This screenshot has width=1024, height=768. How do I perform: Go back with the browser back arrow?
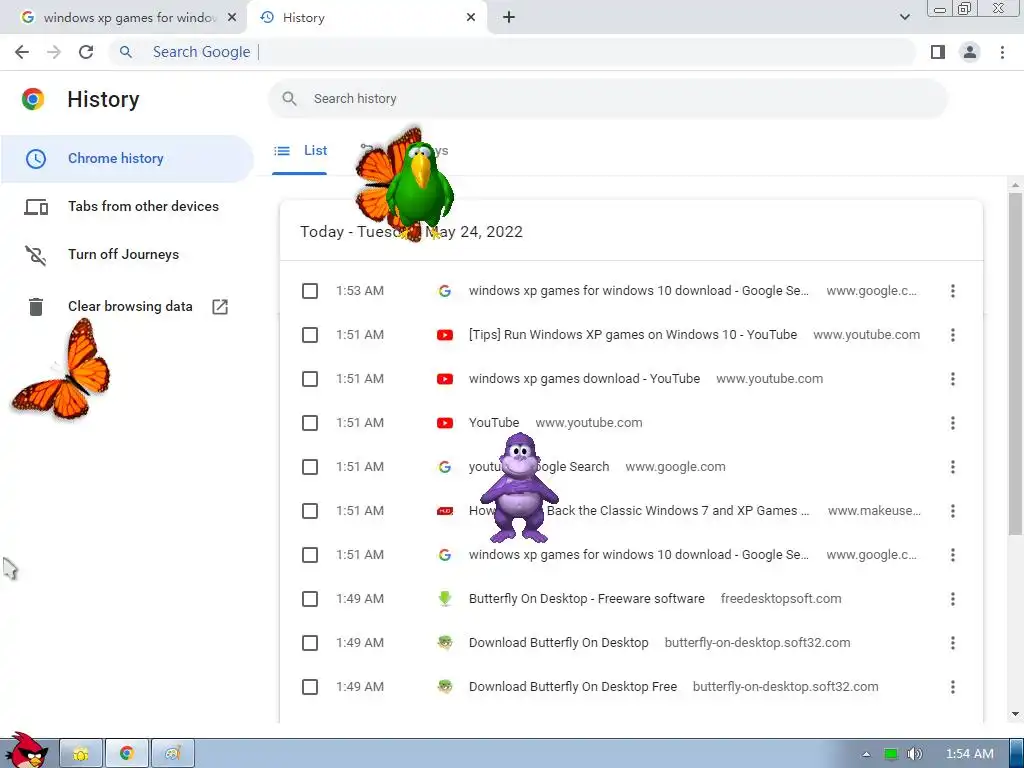(22, 52)
